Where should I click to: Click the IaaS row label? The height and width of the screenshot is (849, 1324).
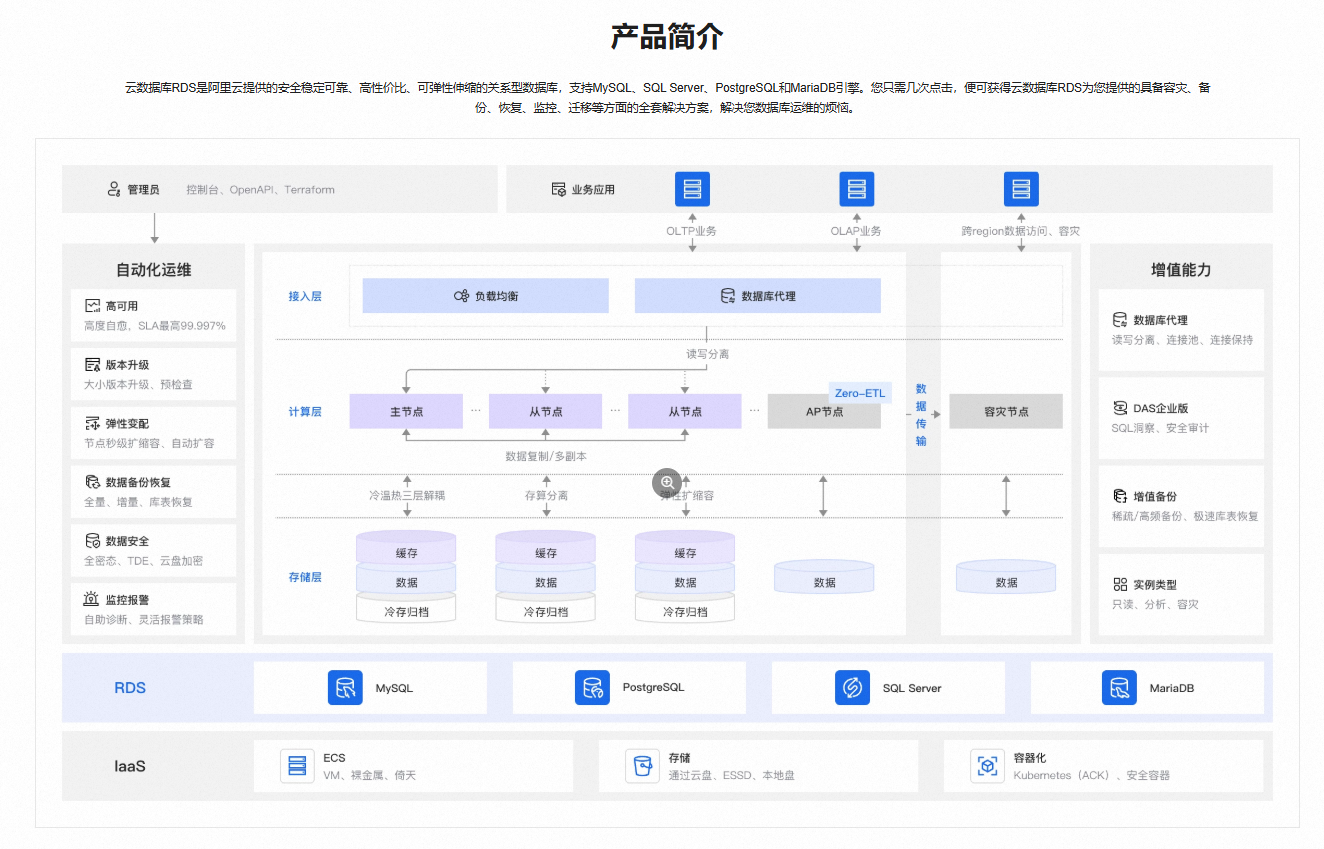coord(130,766)
